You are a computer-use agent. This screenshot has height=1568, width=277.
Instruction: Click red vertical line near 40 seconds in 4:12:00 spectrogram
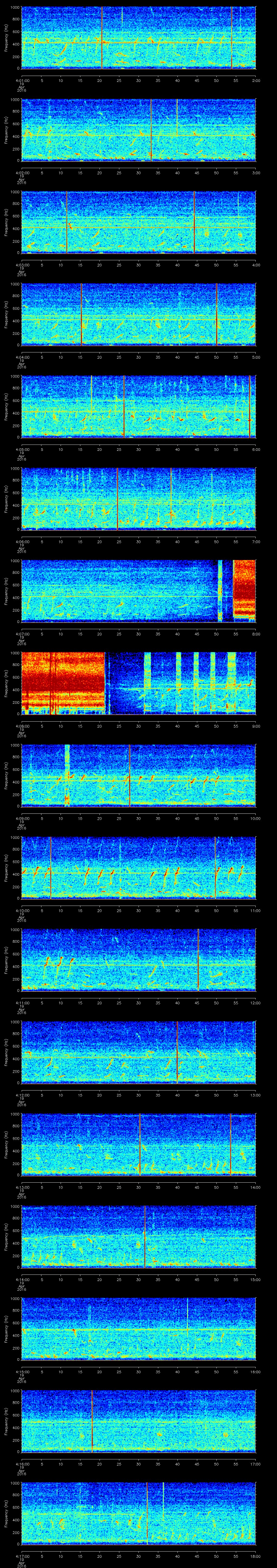pyautogui.click(x=177, y=1052)
